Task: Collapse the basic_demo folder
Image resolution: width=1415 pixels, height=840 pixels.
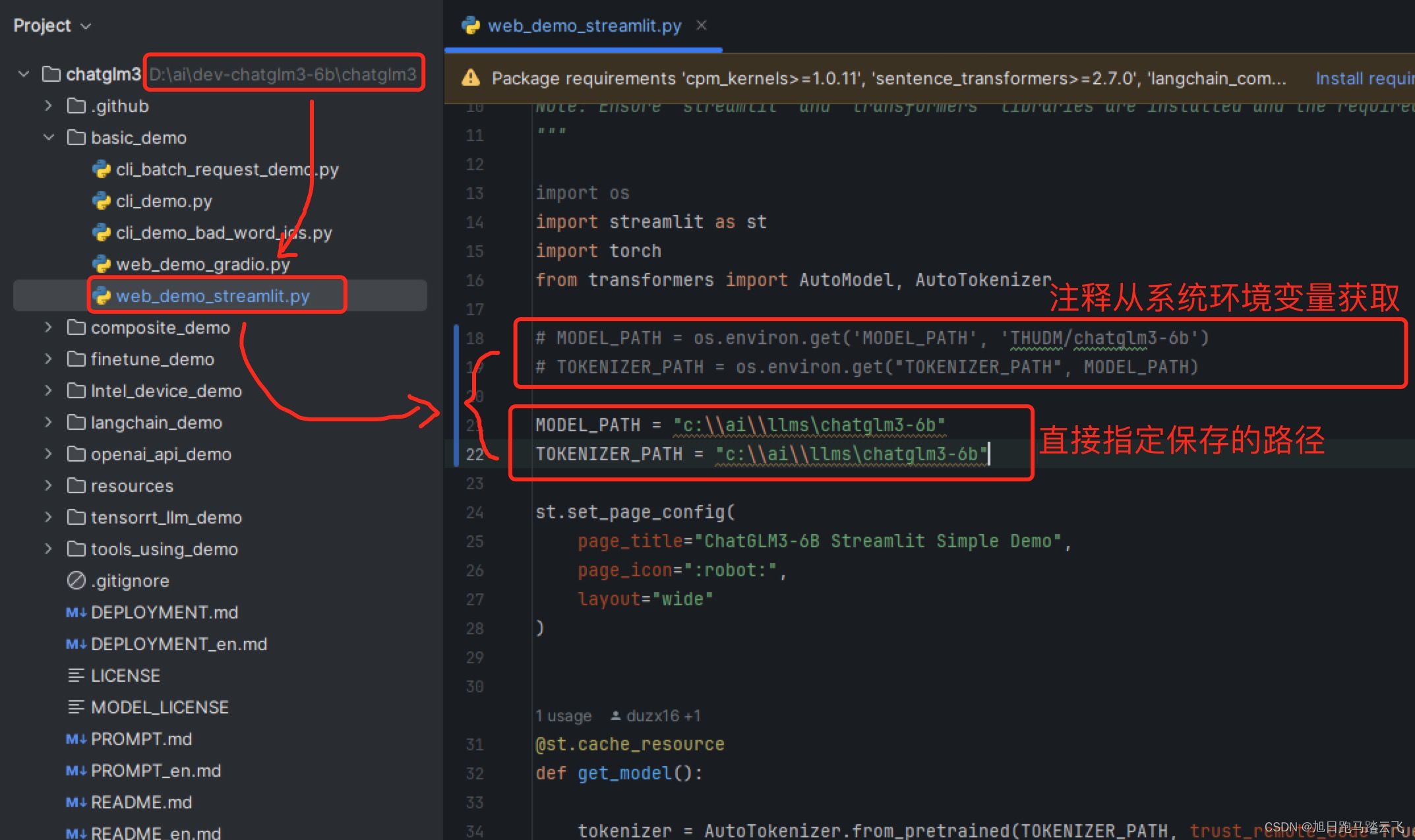Action: [x=49, y=138]
